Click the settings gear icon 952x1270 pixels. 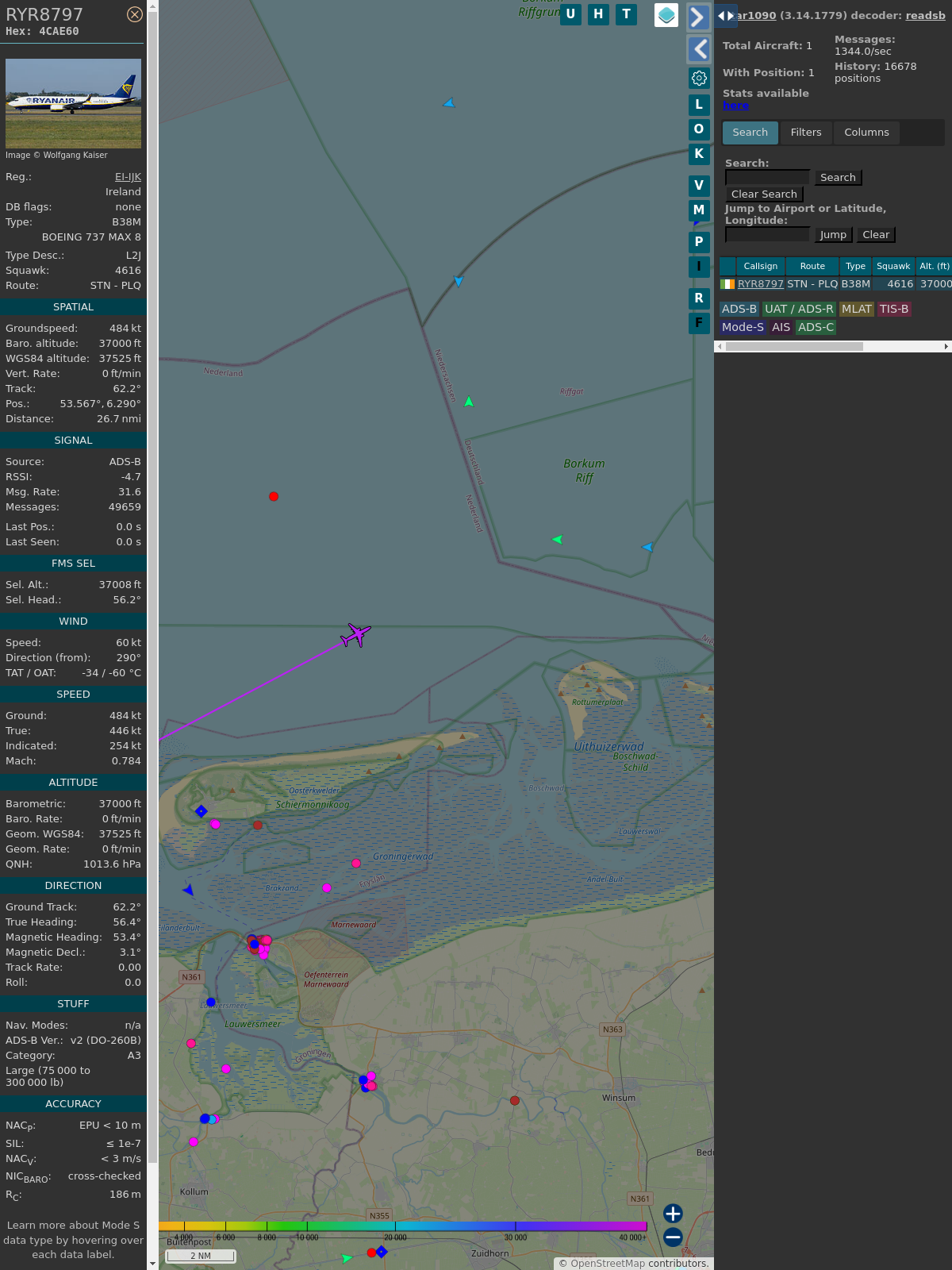[x=699, y=78]
